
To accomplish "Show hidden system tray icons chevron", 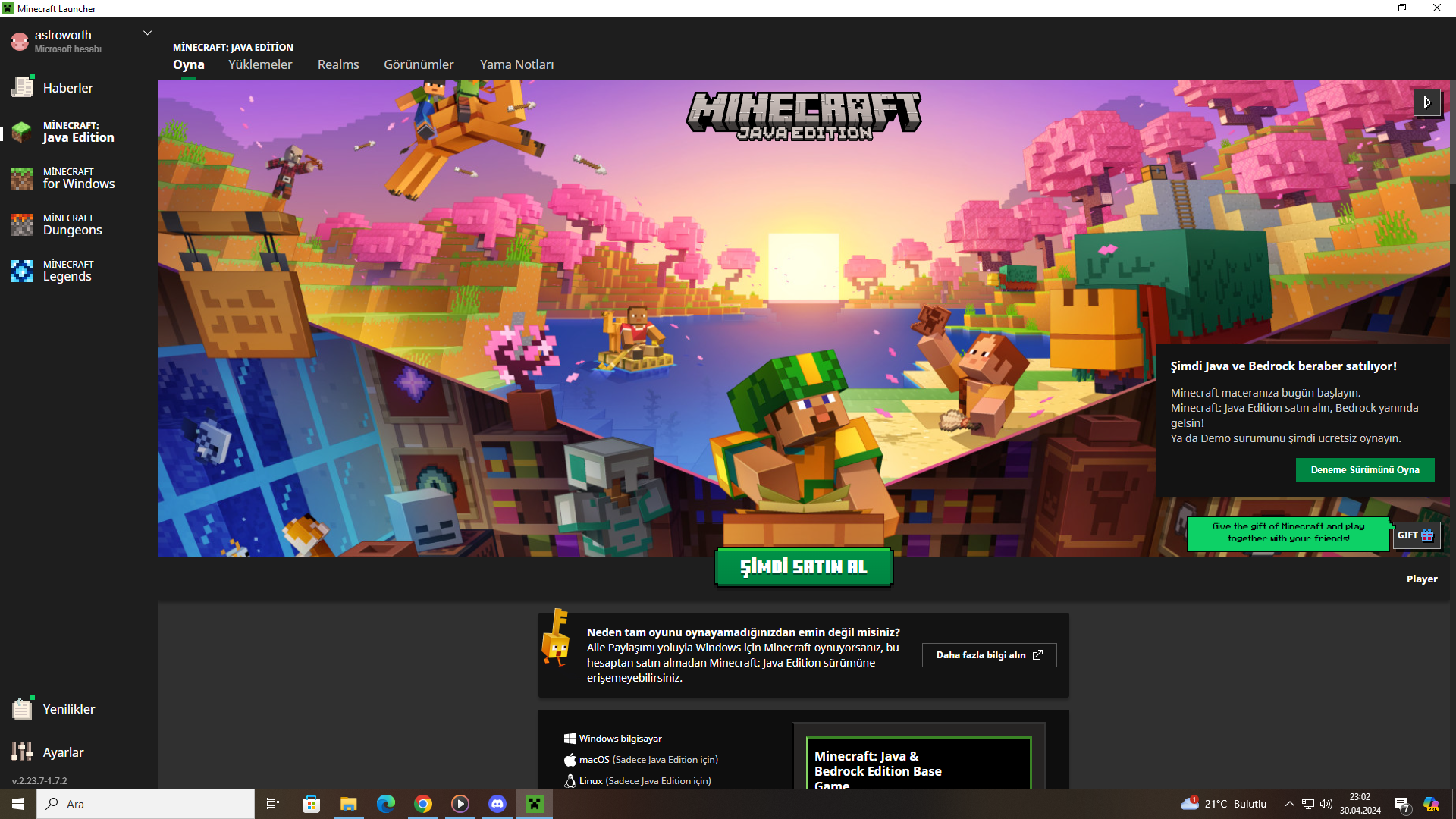I will coord(1289,804).
